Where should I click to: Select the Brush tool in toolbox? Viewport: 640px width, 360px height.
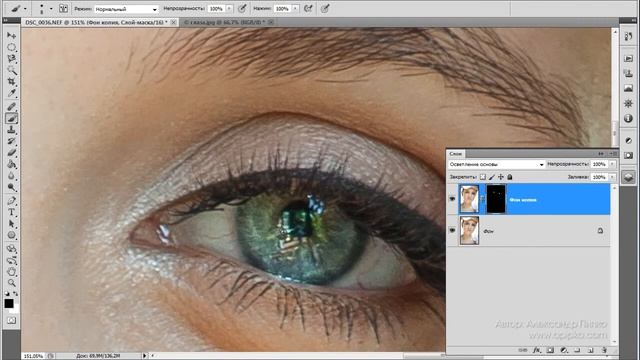coord(11,118)
